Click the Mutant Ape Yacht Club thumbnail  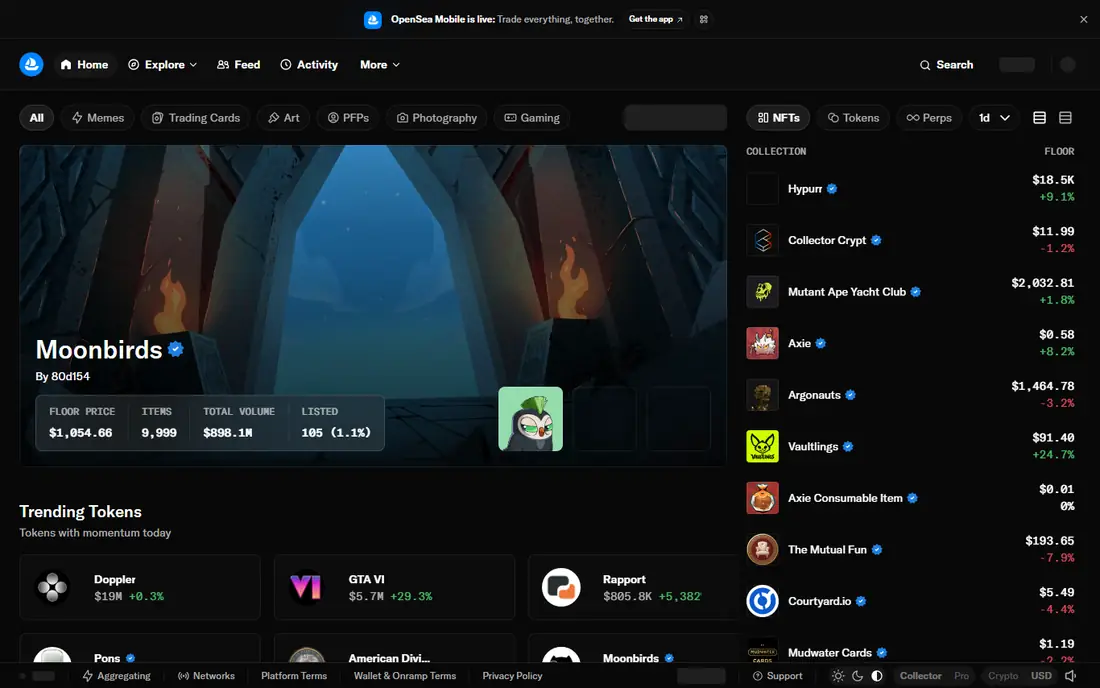763,292
